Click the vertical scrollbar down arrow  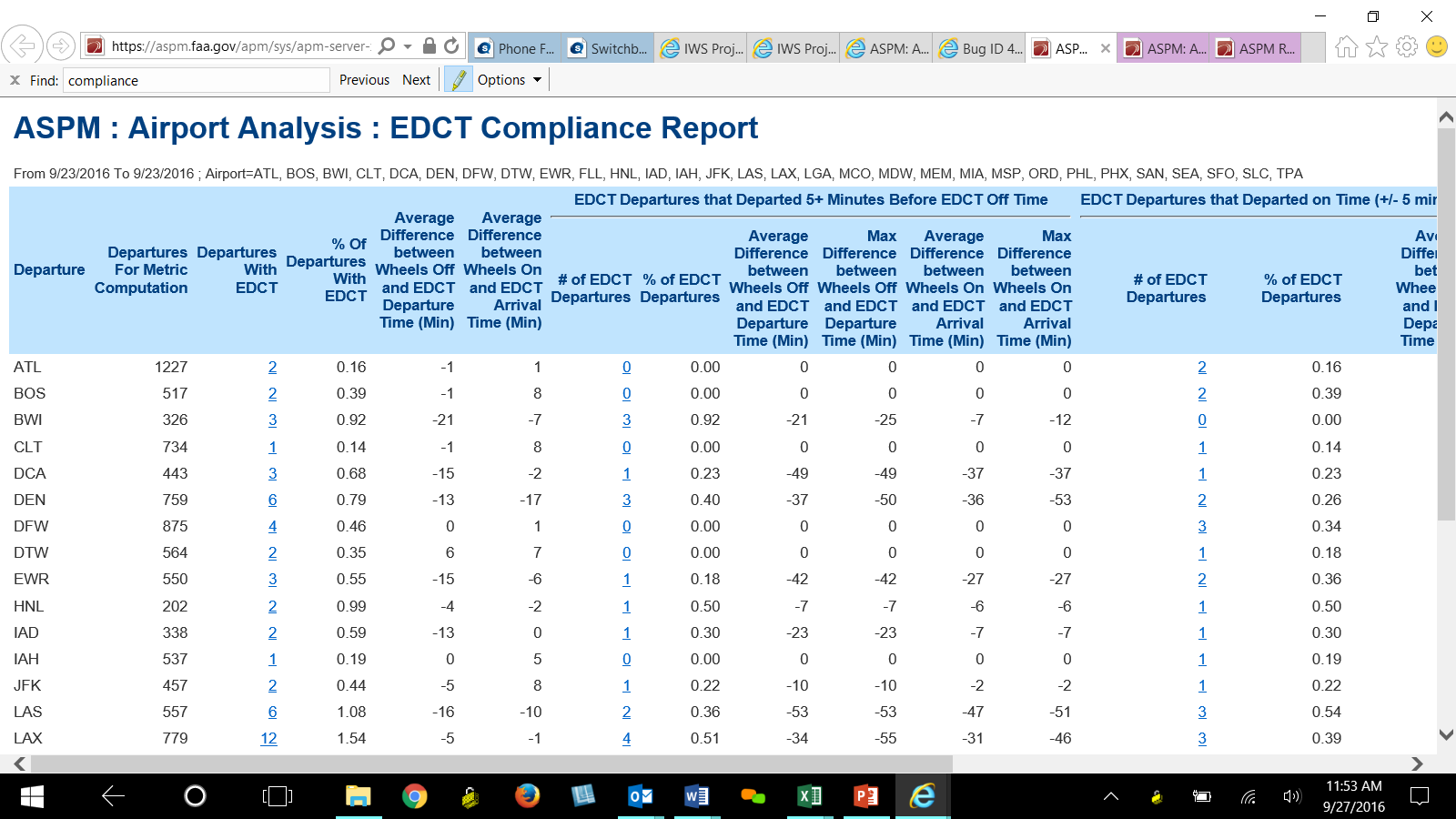coord(1446,735)
